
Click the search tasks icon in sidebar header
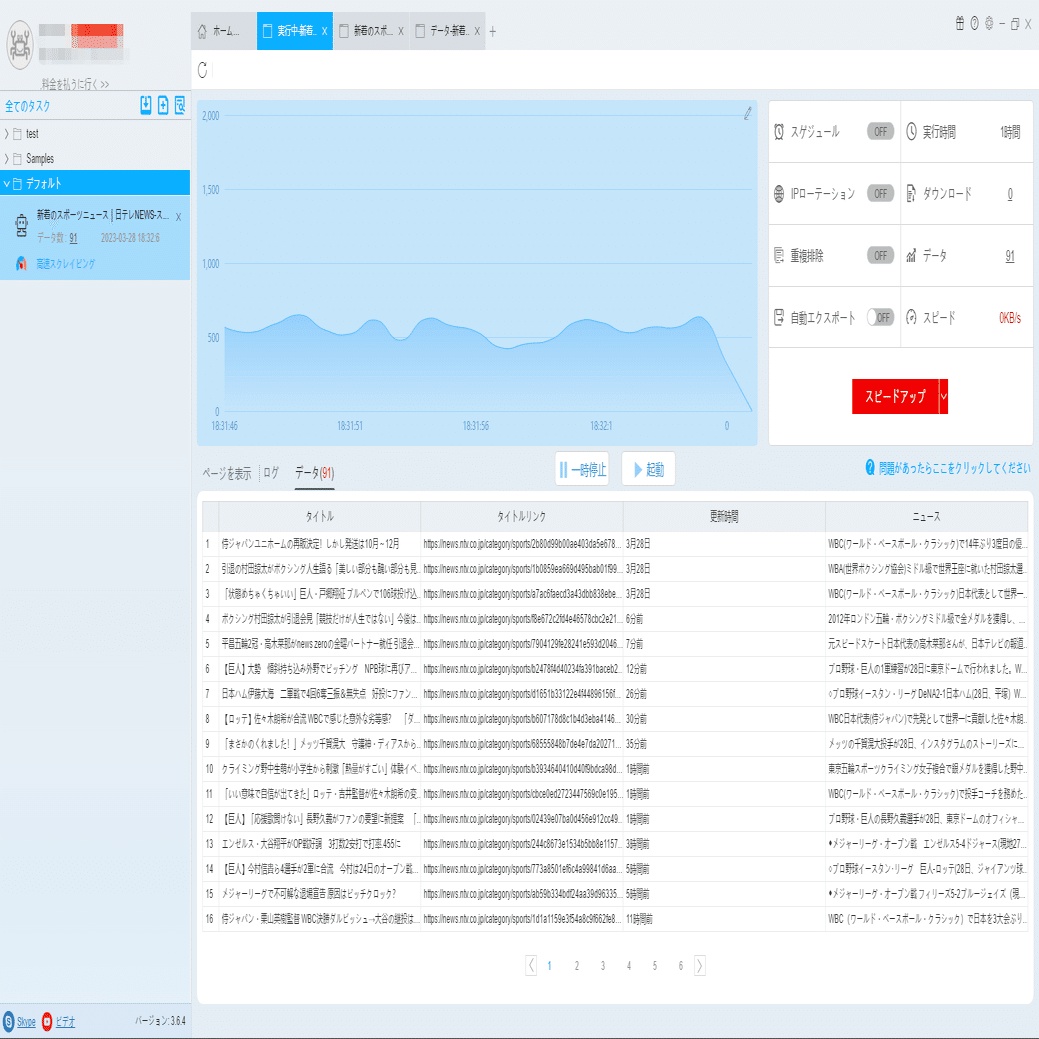[180, 105]
